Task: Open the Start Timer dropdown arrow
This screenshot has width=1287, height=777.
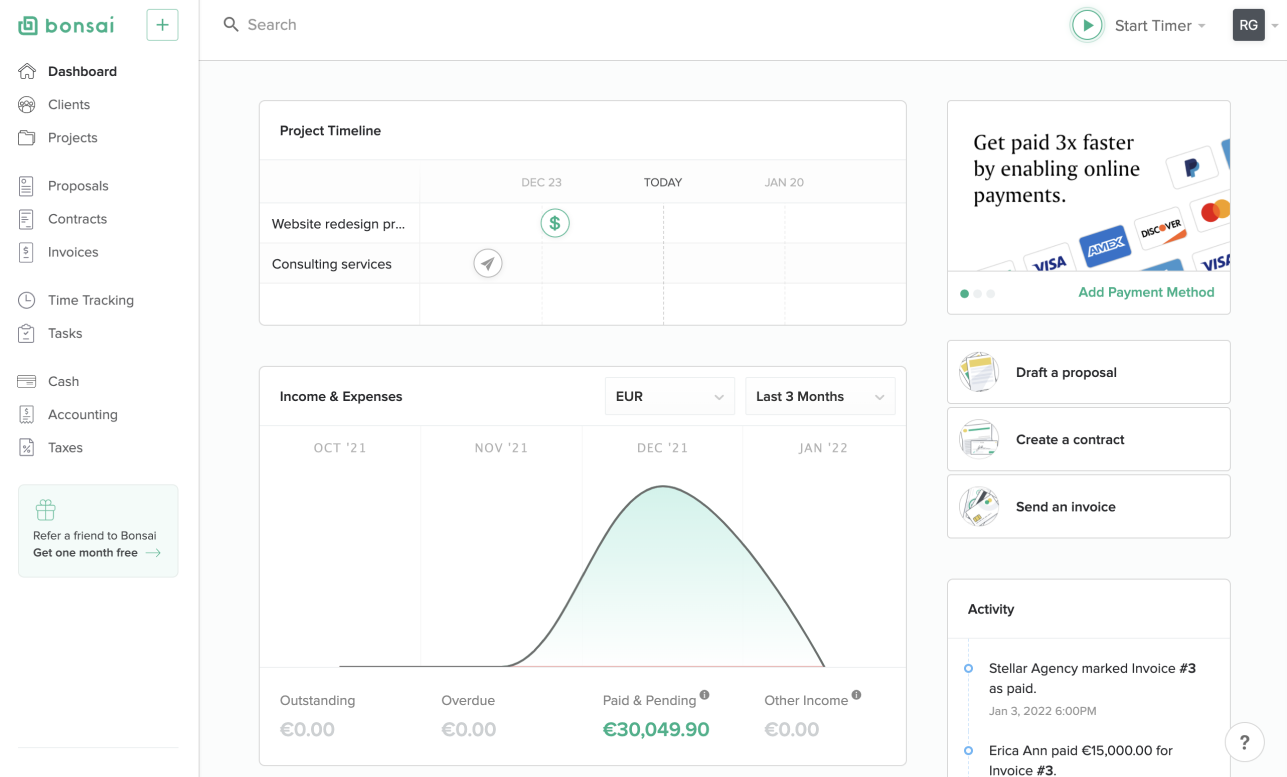Action: pos(1202,26)
